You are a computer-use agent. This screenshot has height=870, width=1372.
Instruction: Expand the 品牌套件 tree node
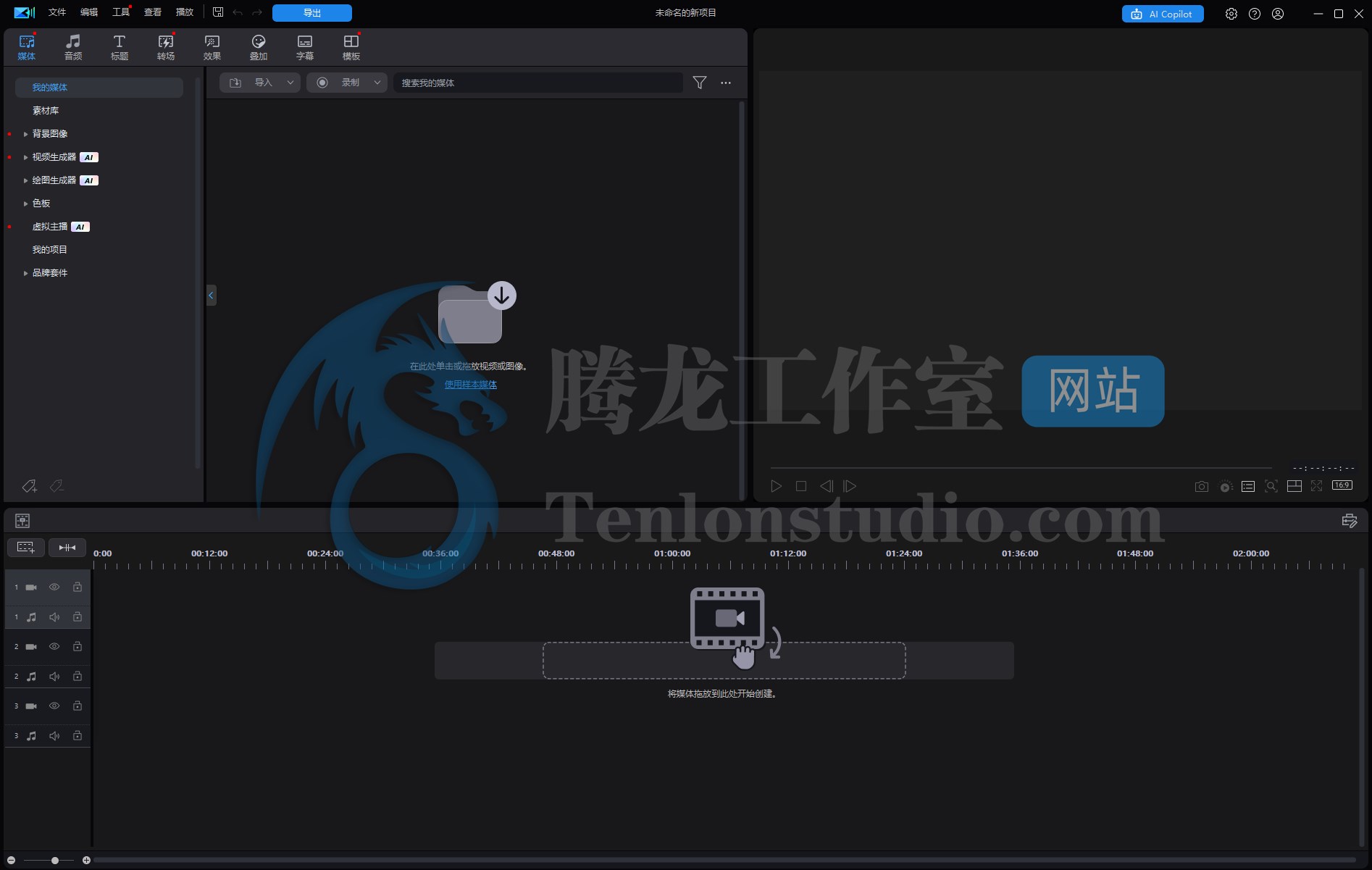tap(25, 273)
